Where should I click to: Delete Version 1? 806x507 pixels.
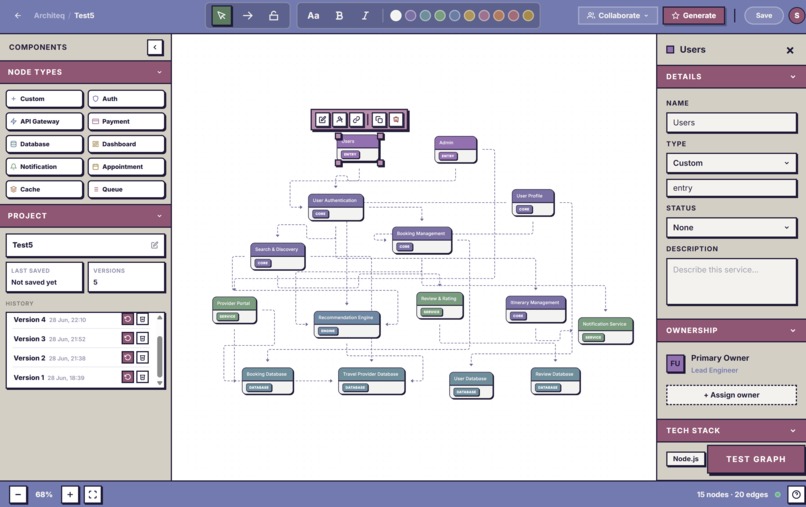pos(142,377)
